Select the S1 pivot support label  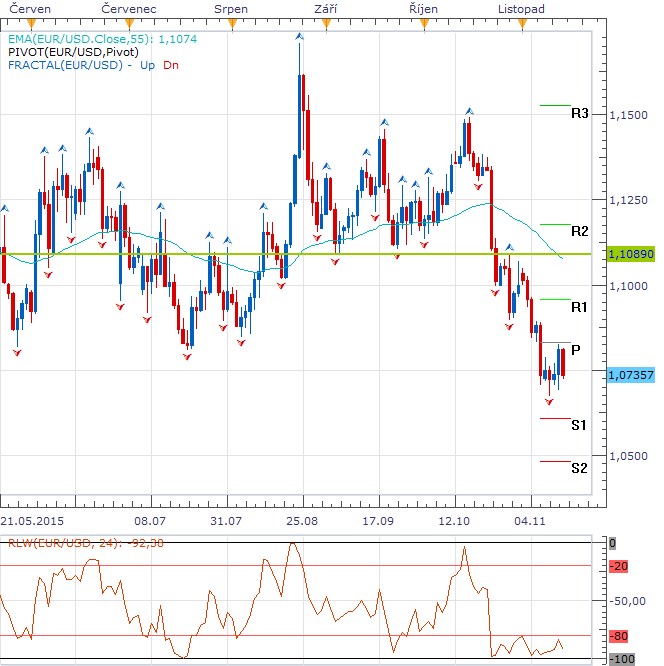pyautogui.click(x=579, y=425)
